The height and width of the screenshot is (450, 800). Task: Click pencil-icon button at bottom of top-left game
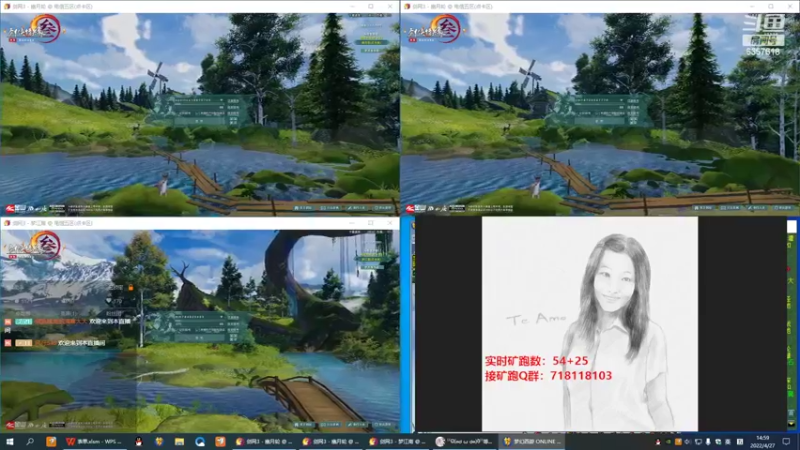(x=357, y=208)
